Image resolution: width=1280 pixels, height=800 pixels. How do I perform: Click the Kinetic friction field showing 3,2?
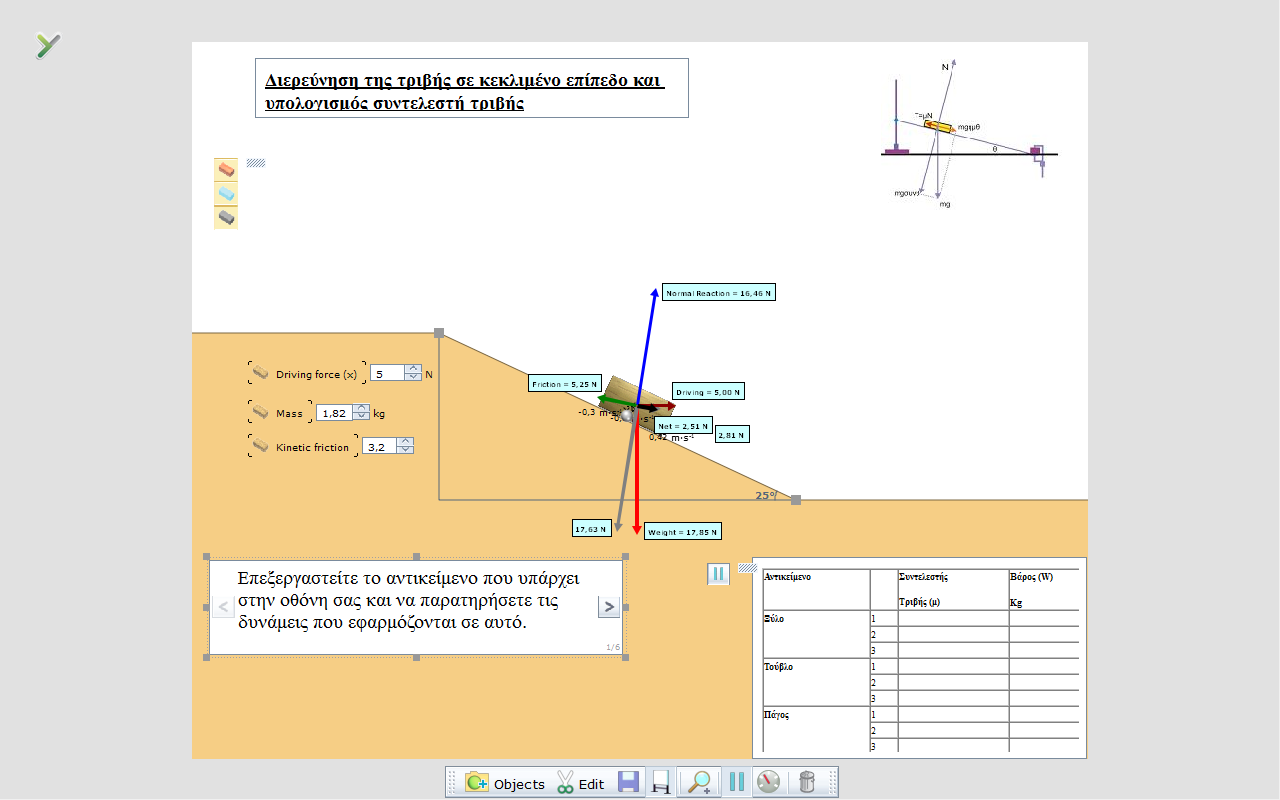tap(379, 446)
